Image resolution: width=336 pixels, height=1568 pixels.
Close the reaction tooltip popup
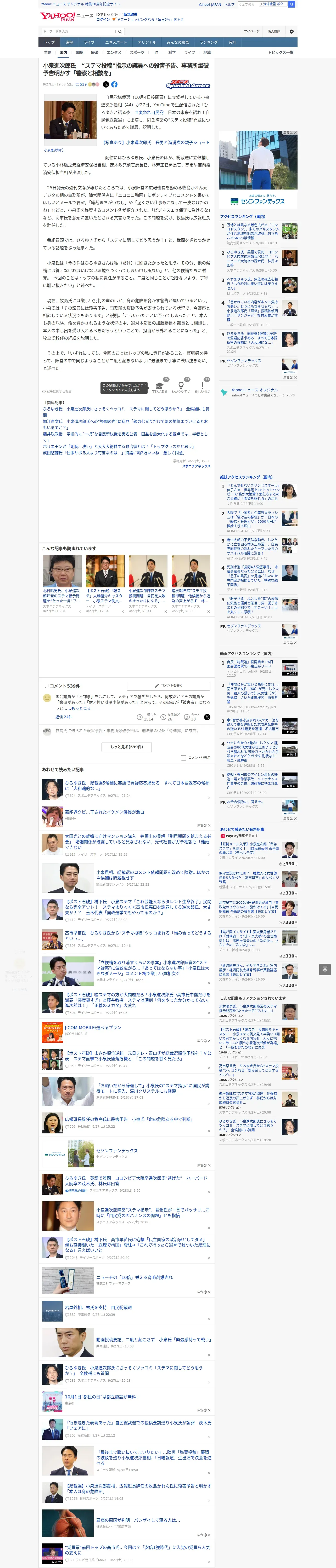point(145,385)
